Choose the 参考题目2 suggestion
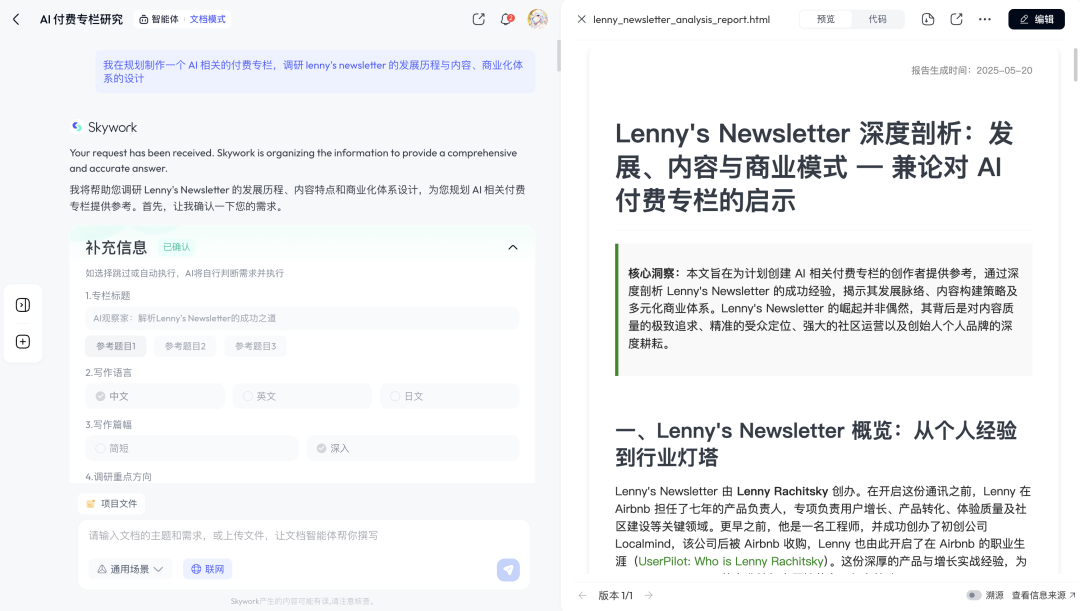1080x611 pixels. pyautogui.click(x=185, y=346)
